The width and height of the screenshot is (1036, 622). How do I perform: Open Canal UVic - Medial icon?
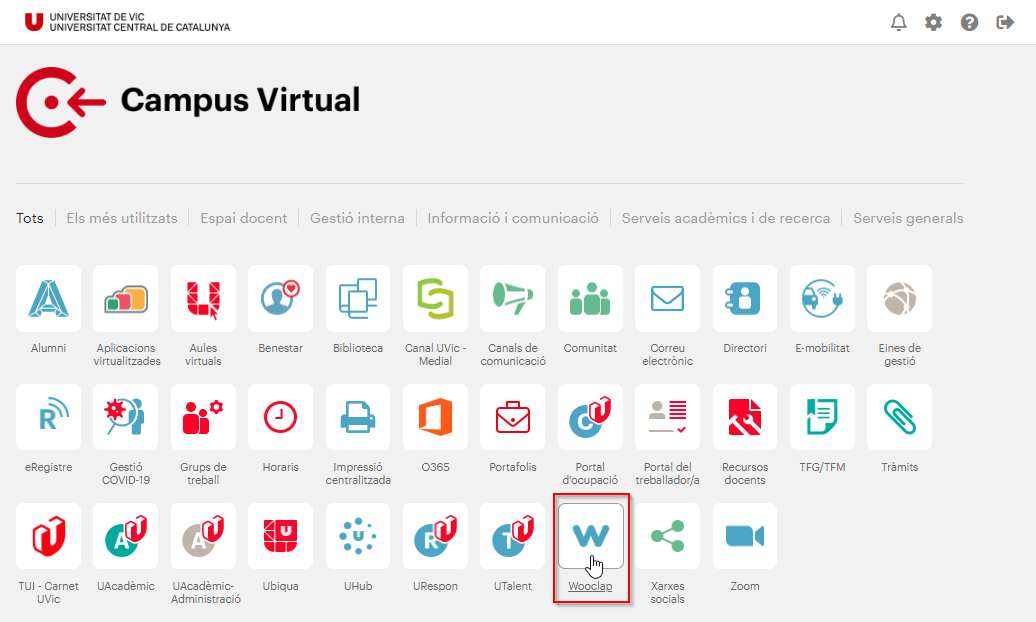click(435, 299)
